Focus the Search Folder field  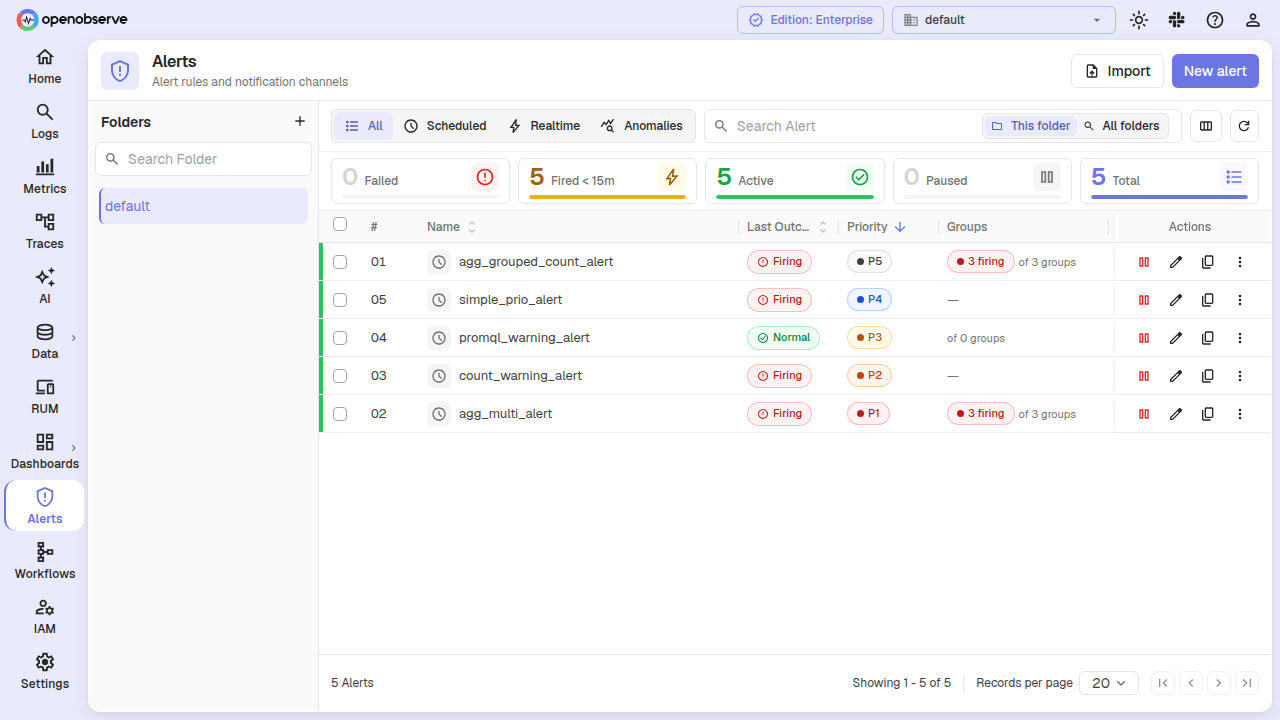pyautogui.click(x=203, y=159)
